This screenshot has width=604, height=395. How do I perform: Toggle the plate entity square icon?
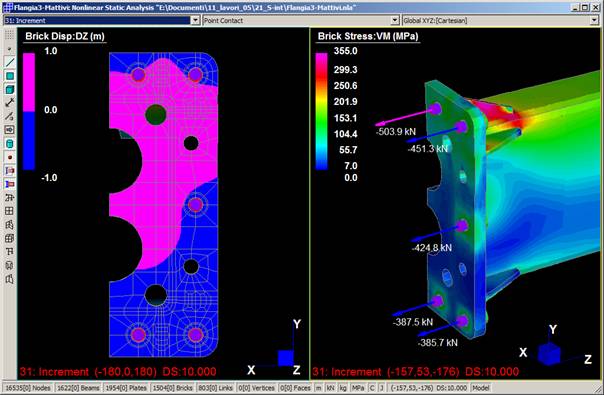click(x=10, y=76)
